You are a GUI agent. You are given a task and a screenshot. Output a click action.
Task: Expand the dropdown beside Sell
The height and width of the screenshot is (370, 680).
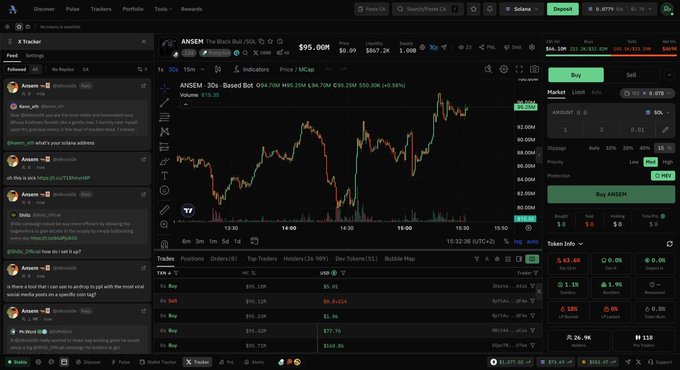click(669, 75)
